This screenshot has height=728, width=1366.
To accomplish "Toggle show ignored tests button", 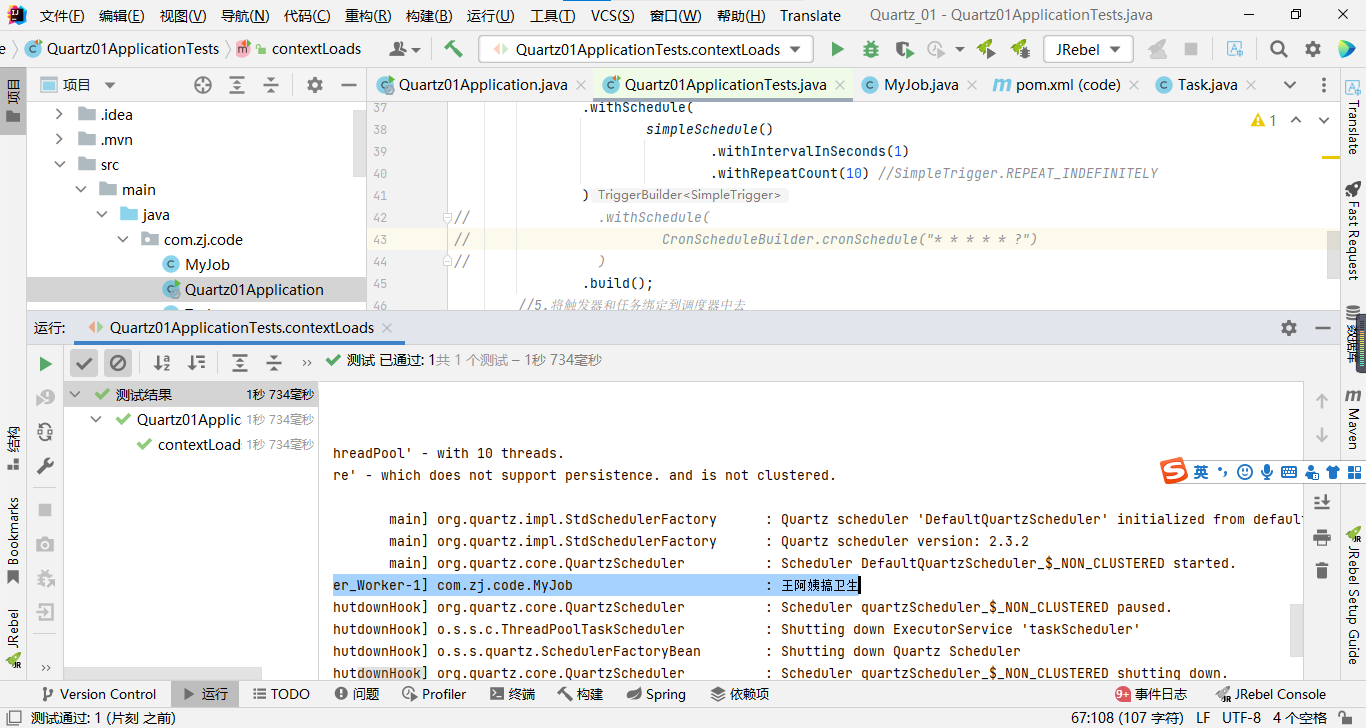I will tap(118, 362).
